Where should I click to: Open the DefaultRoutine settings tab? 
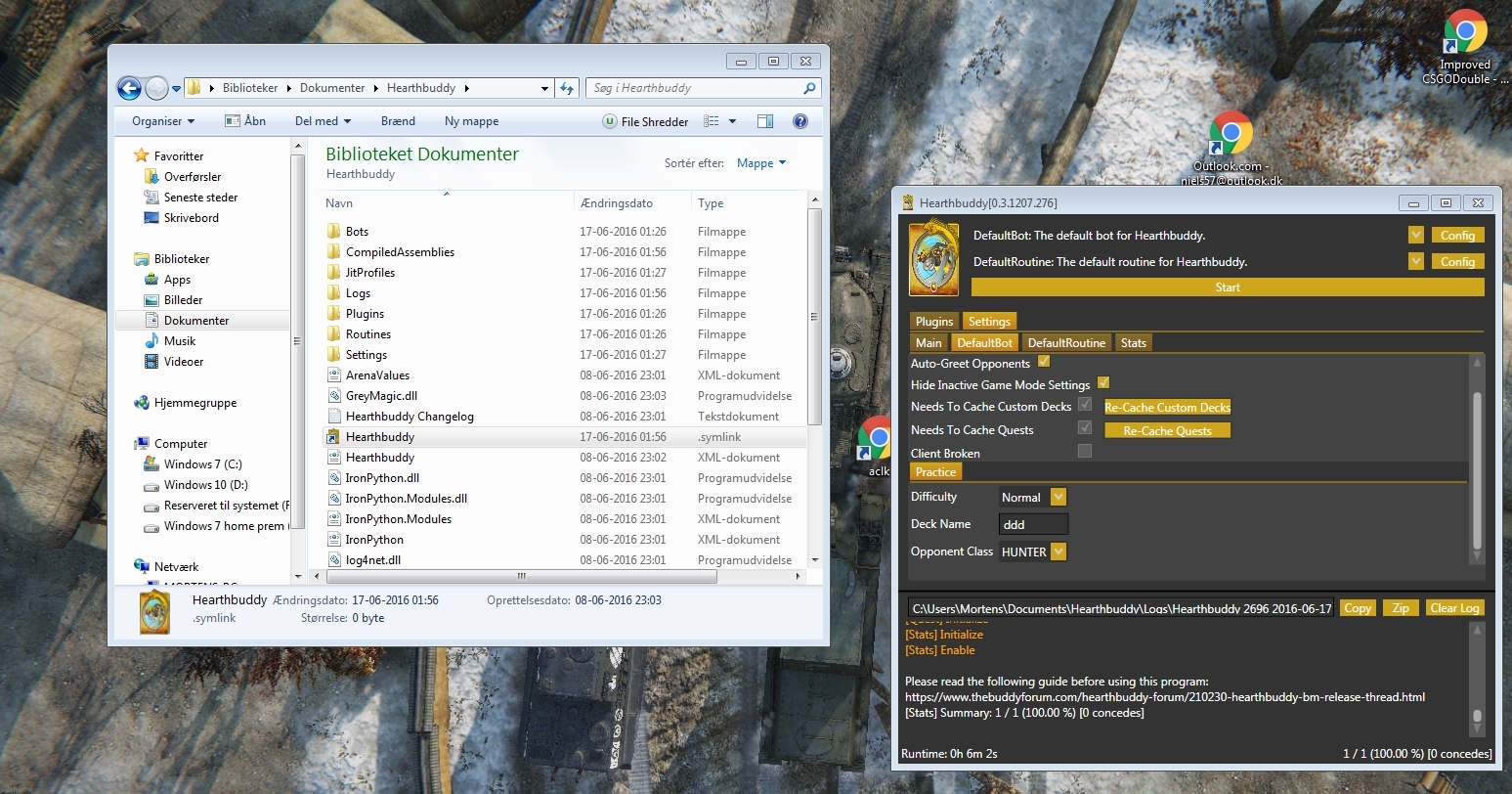click(1066, 342)
